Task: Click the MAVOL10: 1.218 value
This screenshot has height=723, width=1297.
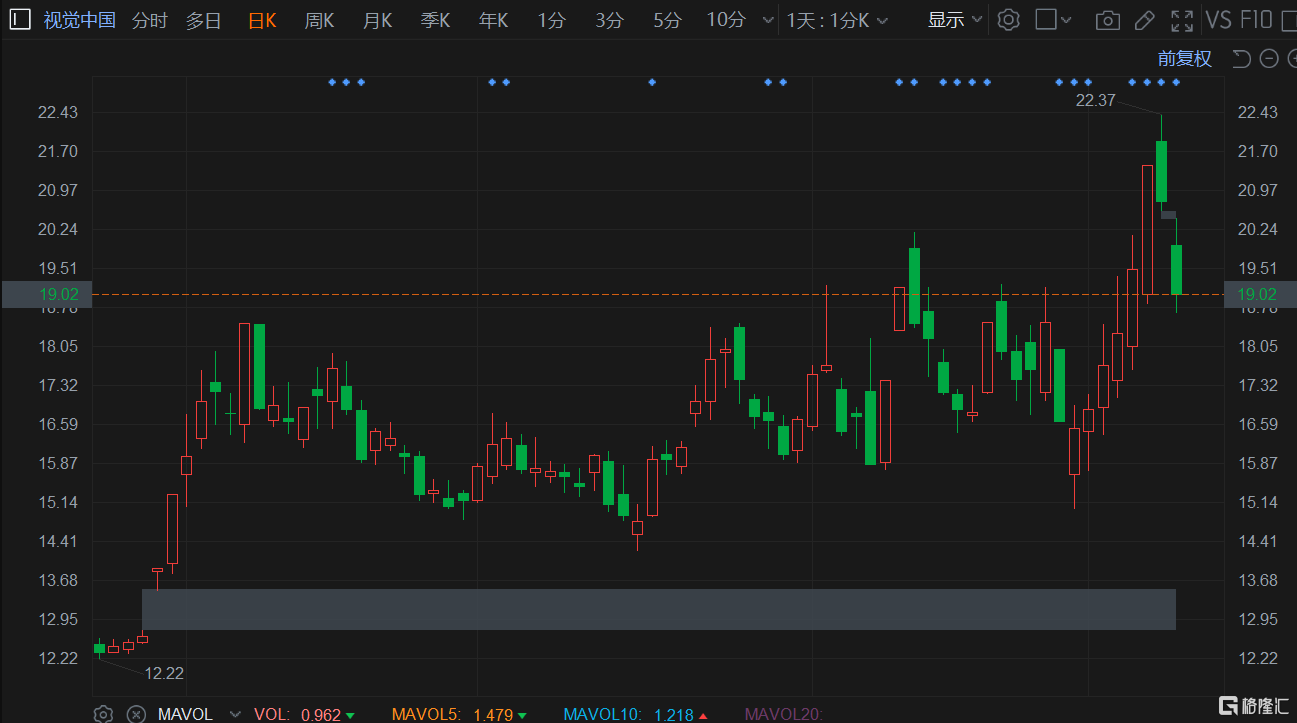Action: click(x=637, y=714)
